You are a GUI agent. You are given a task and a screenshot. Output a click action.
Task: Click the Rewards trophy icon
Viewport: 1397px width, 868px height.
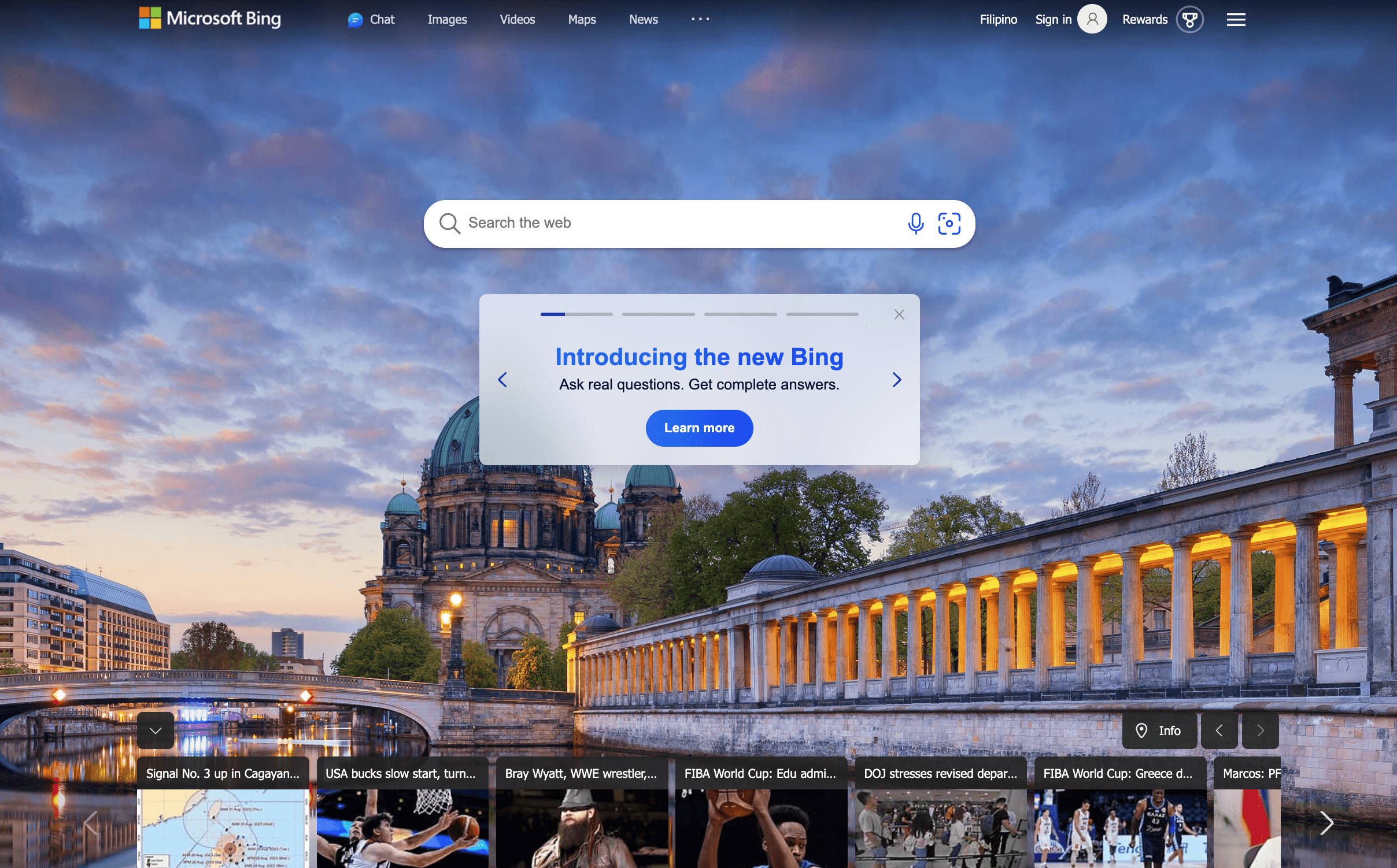1189,20
